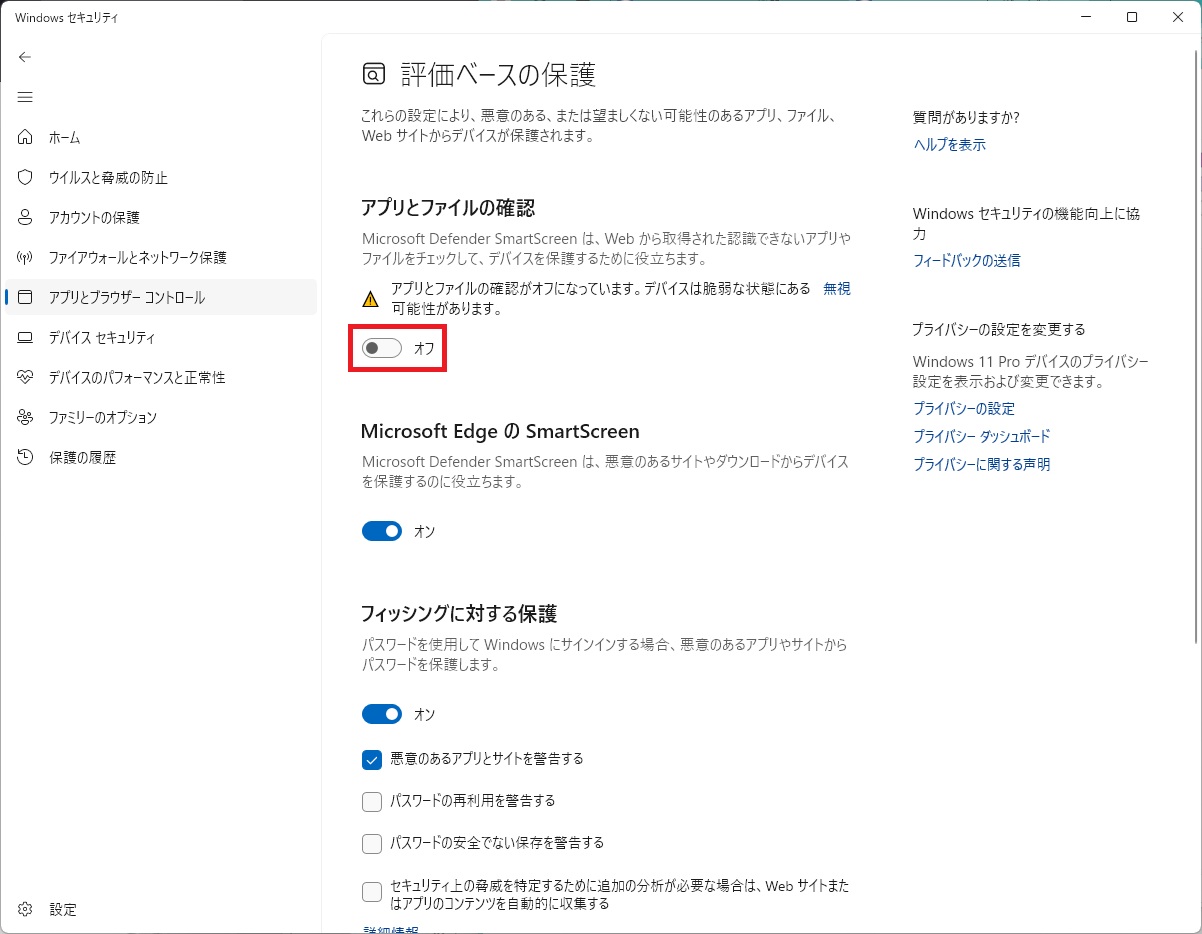Viewport: 1202px width, 934px height.
Task: Open the ヘルプを表示 link
Action: point(949,144)
